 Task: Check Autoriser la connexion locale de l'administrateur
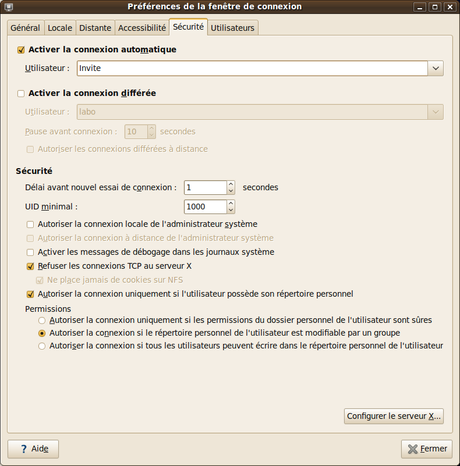[x=30, y=224]
